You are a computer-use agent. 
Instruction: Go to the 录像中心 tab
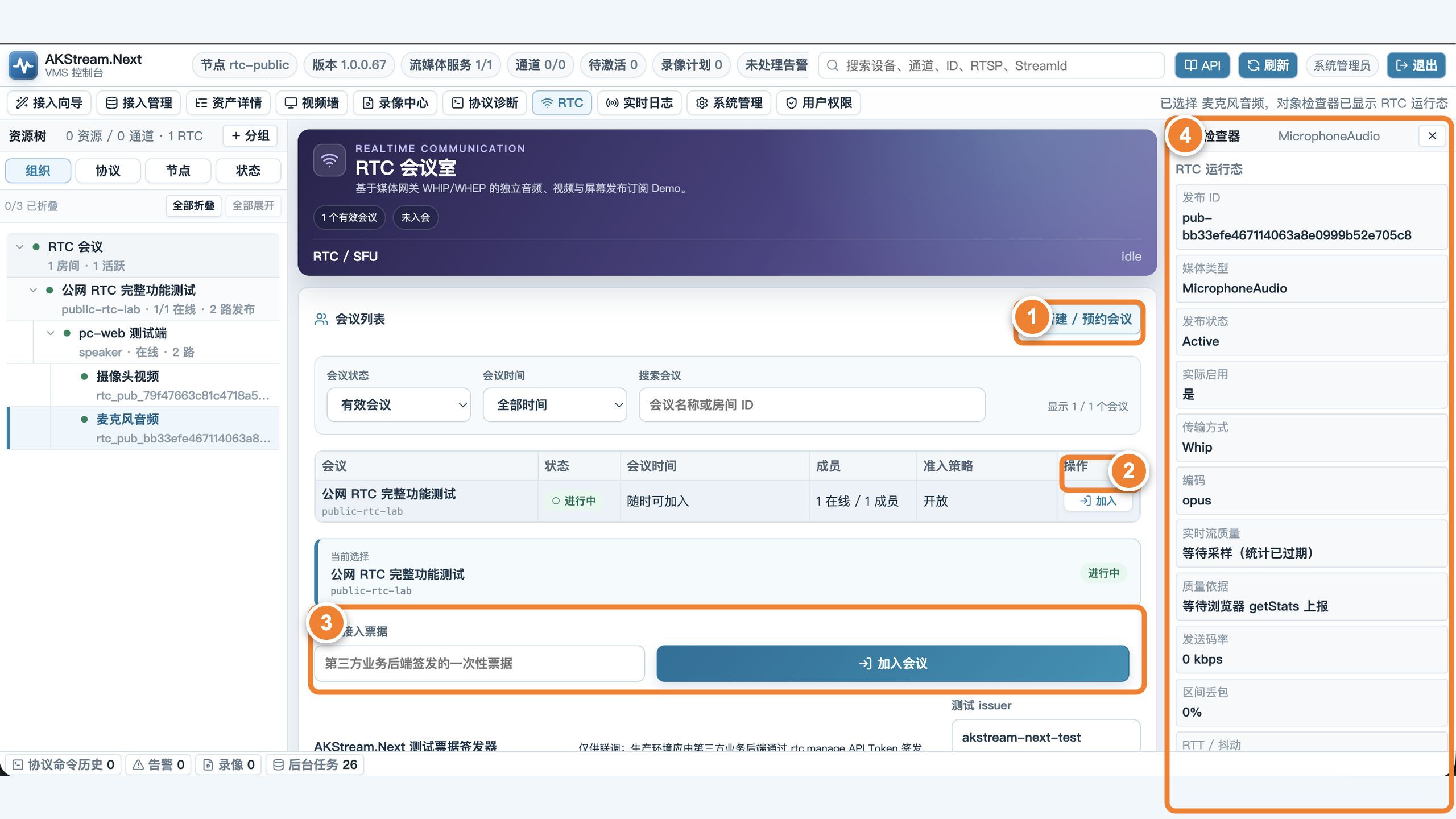pyautogui.click(x=395, y=103)
